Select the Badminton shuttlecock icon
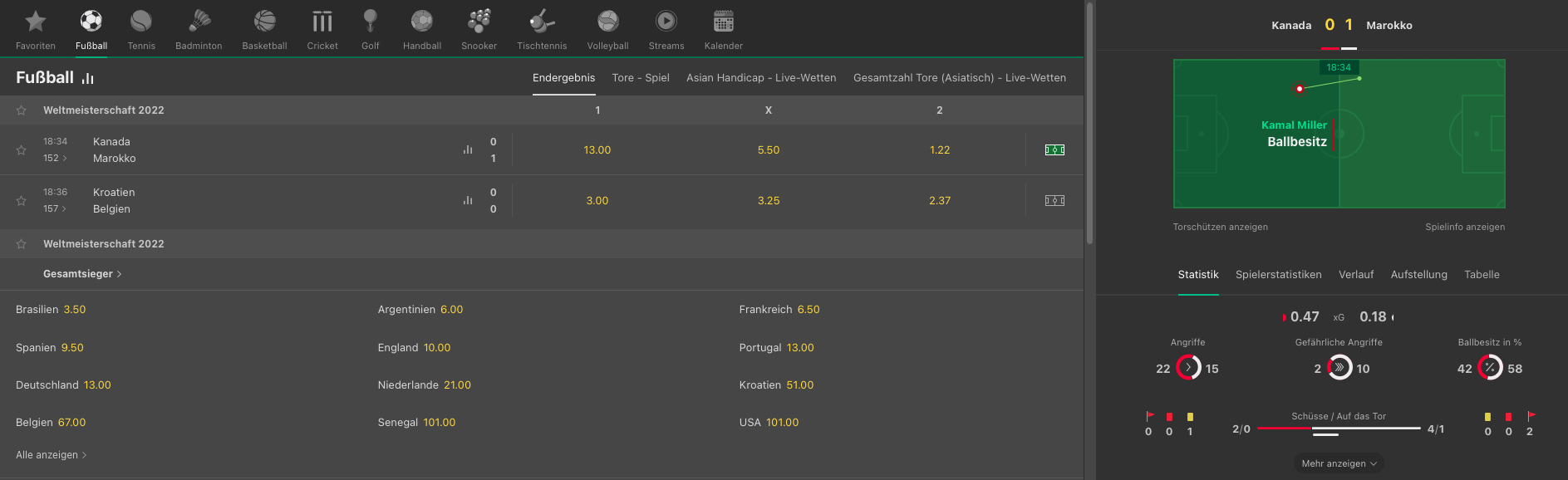This screenshot has height=480, width=1568. (x=199, y=21)
